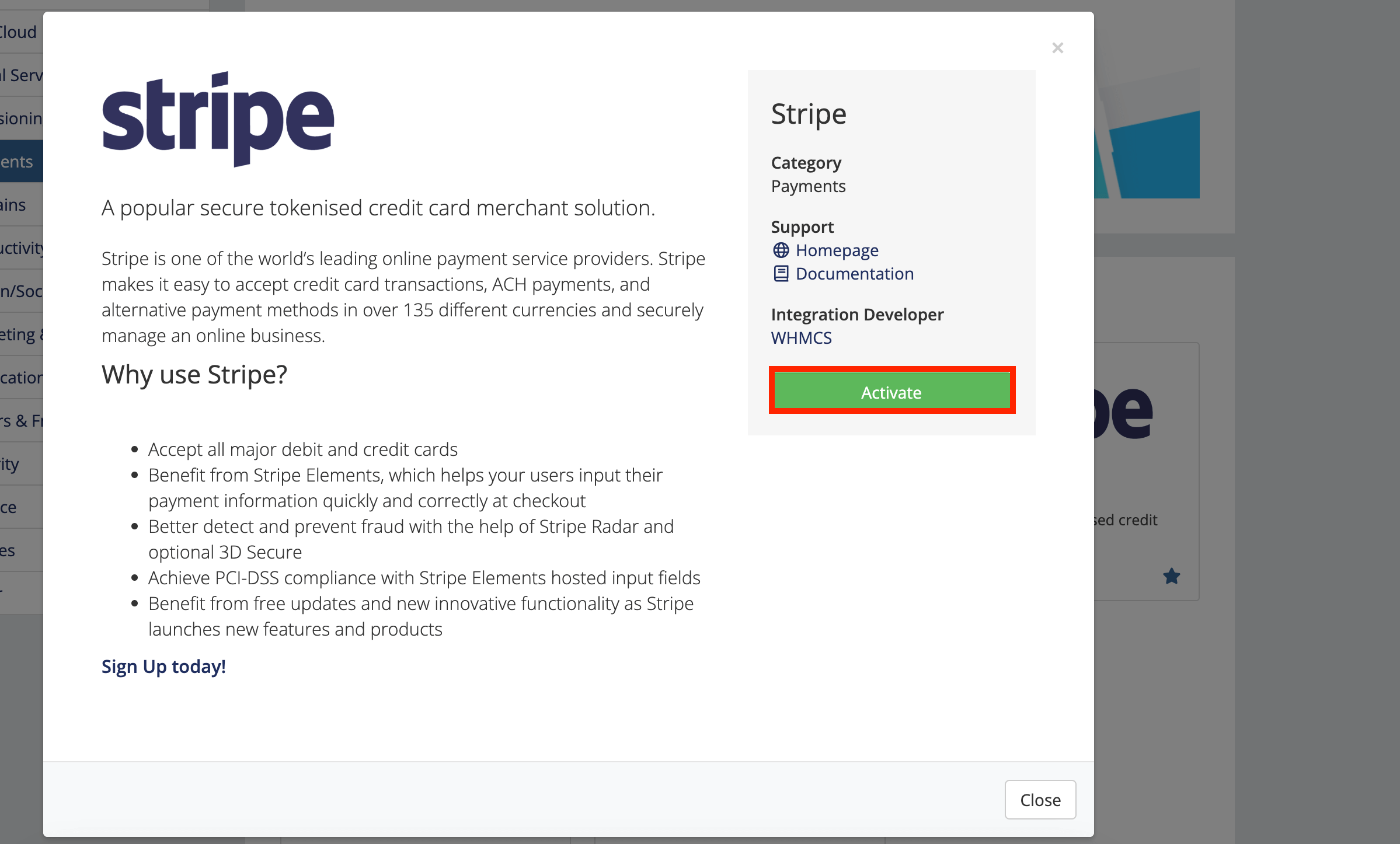Click the 'Payments' category value
The height and width of the screenshot is (844, 1400).
(808, 186)
